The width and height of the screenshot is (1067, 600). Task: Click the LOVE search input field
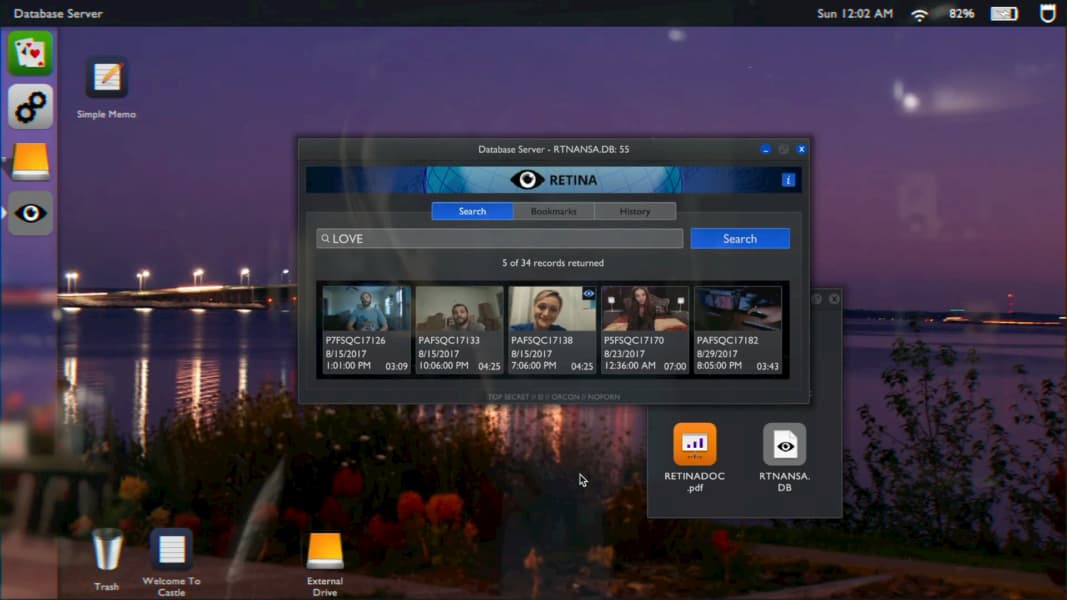pyautogui.click(x=499, y=239)
